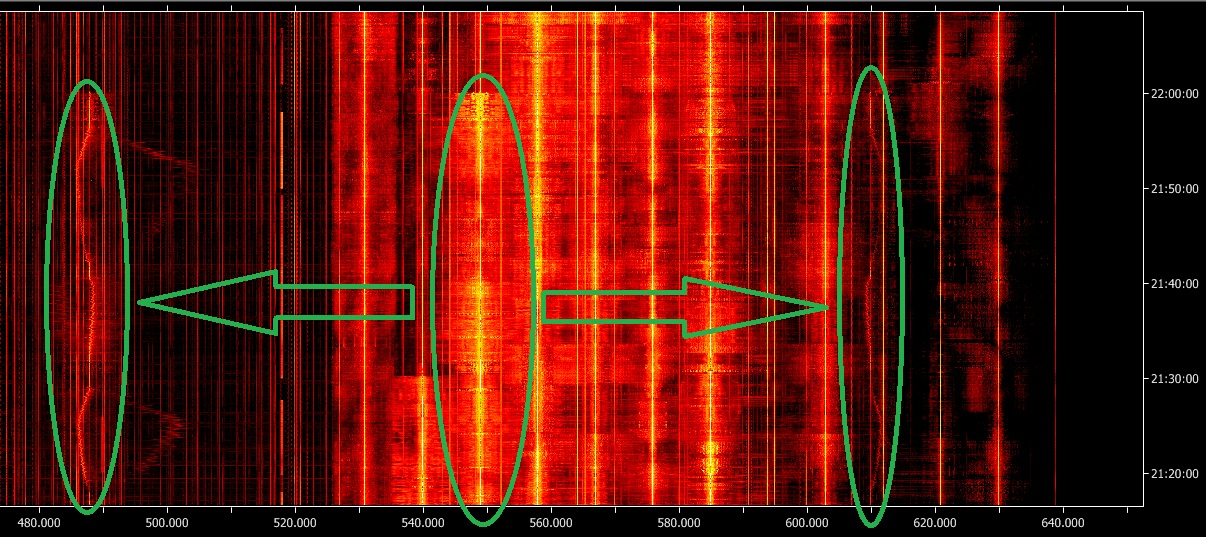1206x537 pixels.
Task: Click the 620.000 frequency axis label
Action: coord(934,522)
